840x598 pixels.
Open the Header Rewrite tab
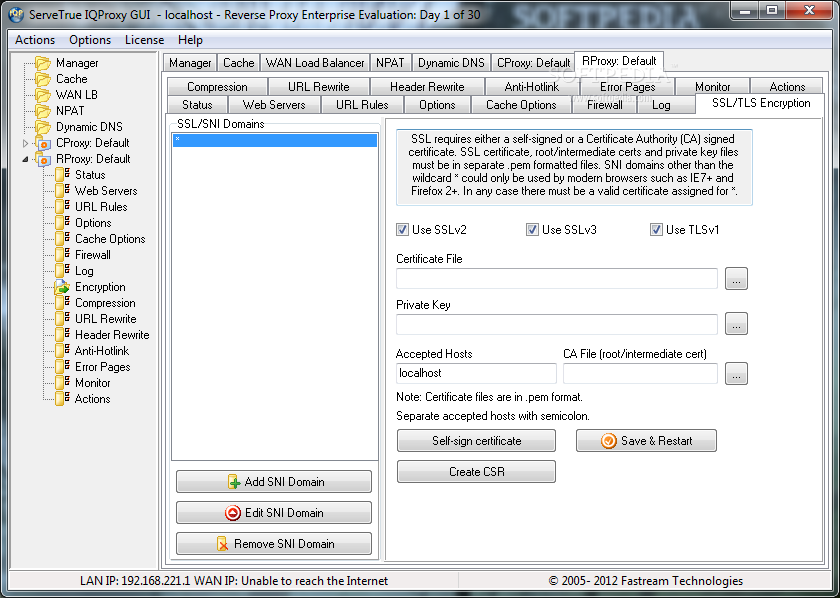(x=427, y=87)
